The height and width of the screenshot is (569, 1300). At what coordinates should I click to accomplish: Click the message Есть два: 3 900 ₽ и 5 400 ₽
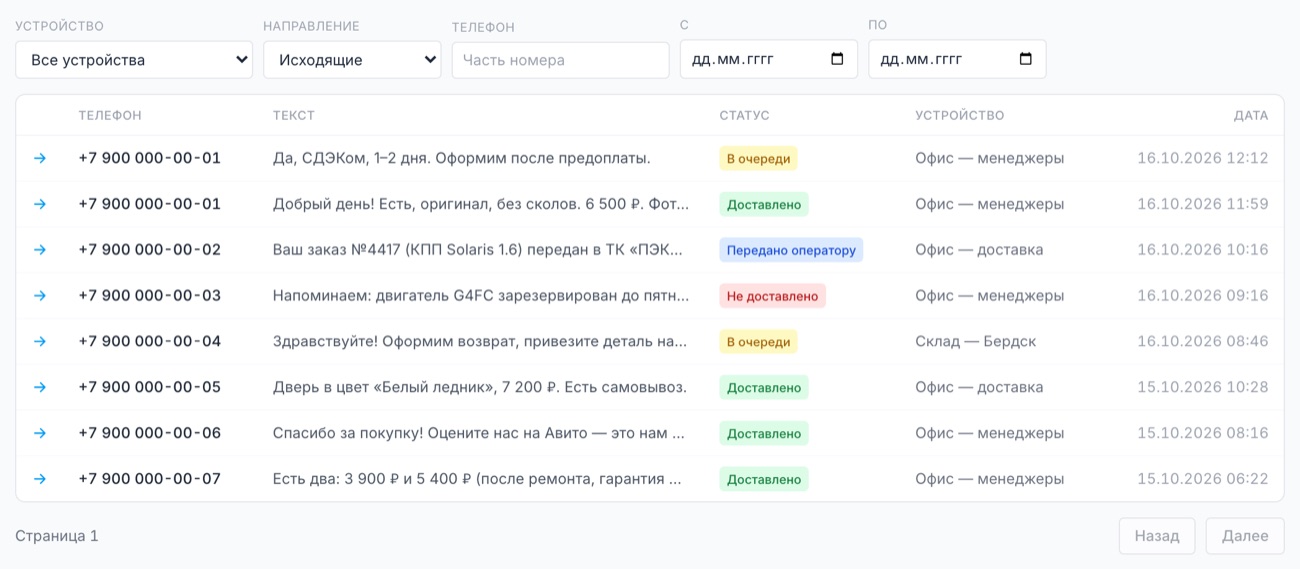(x=478, y=480)
